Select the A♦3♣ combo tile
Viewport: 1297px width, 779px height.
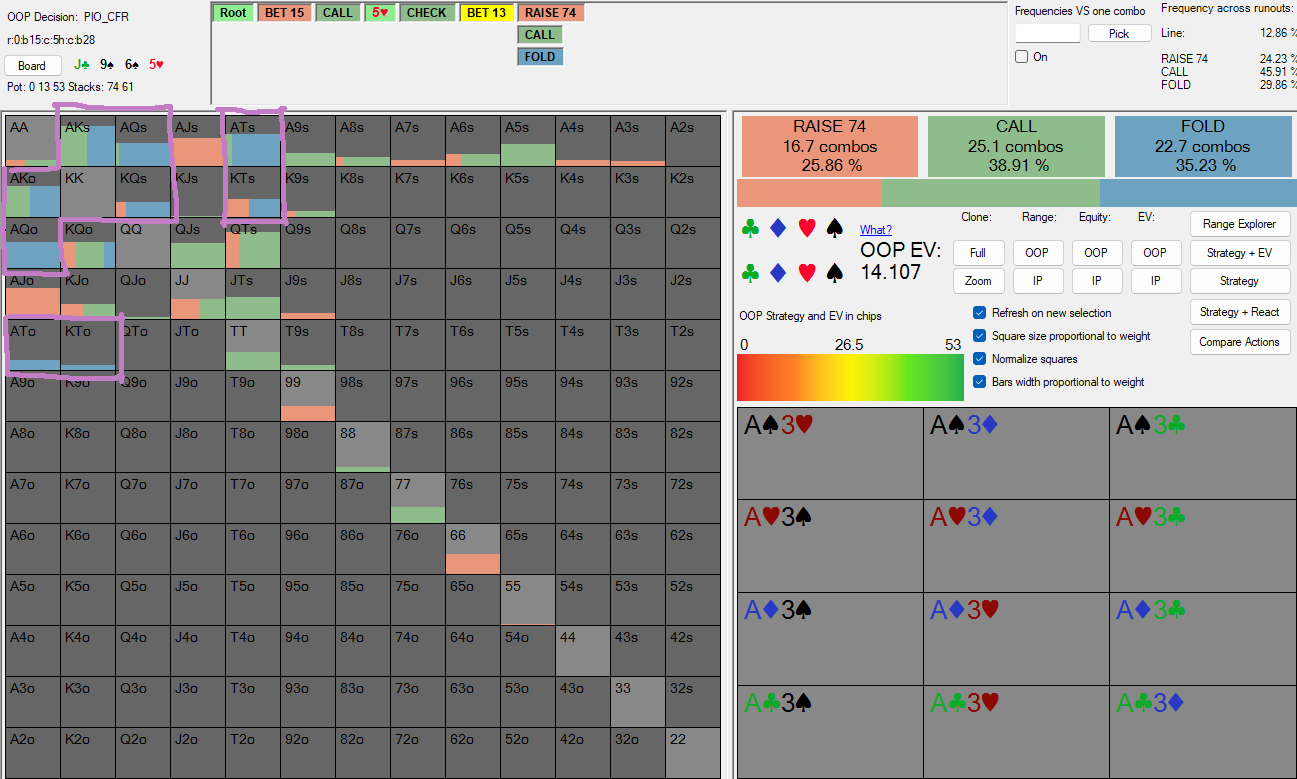click(1203, 638)
